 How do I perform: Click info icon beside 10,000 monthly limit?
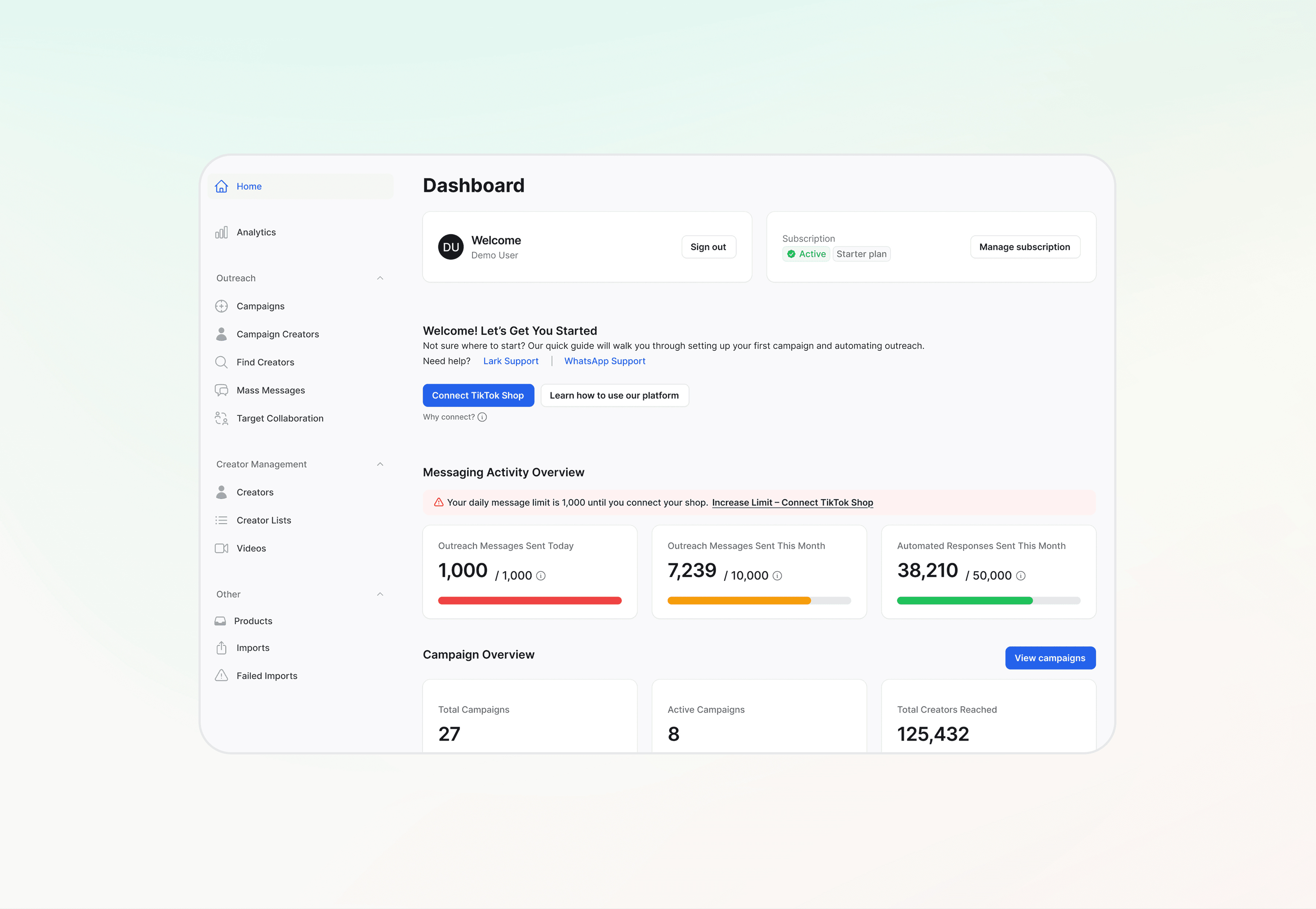[777, 576]
